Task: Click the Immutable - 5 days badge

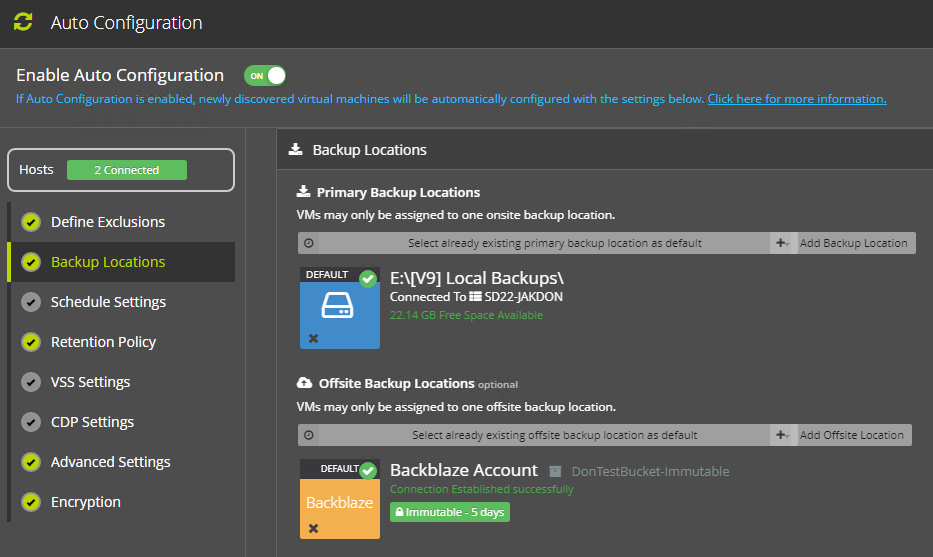Action: [450, 512]
